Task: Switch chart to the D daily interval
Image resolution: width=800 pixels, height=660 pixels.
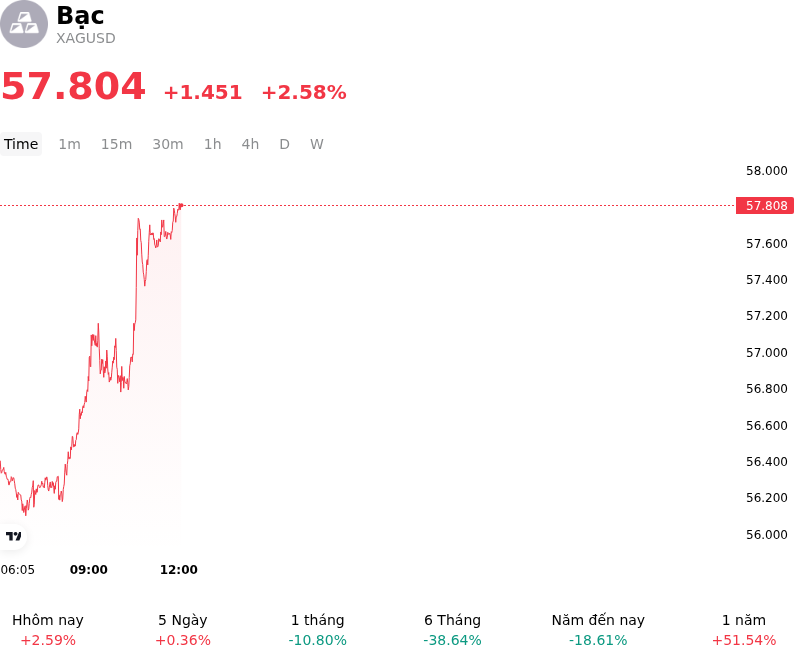Action: pos(285,144)
